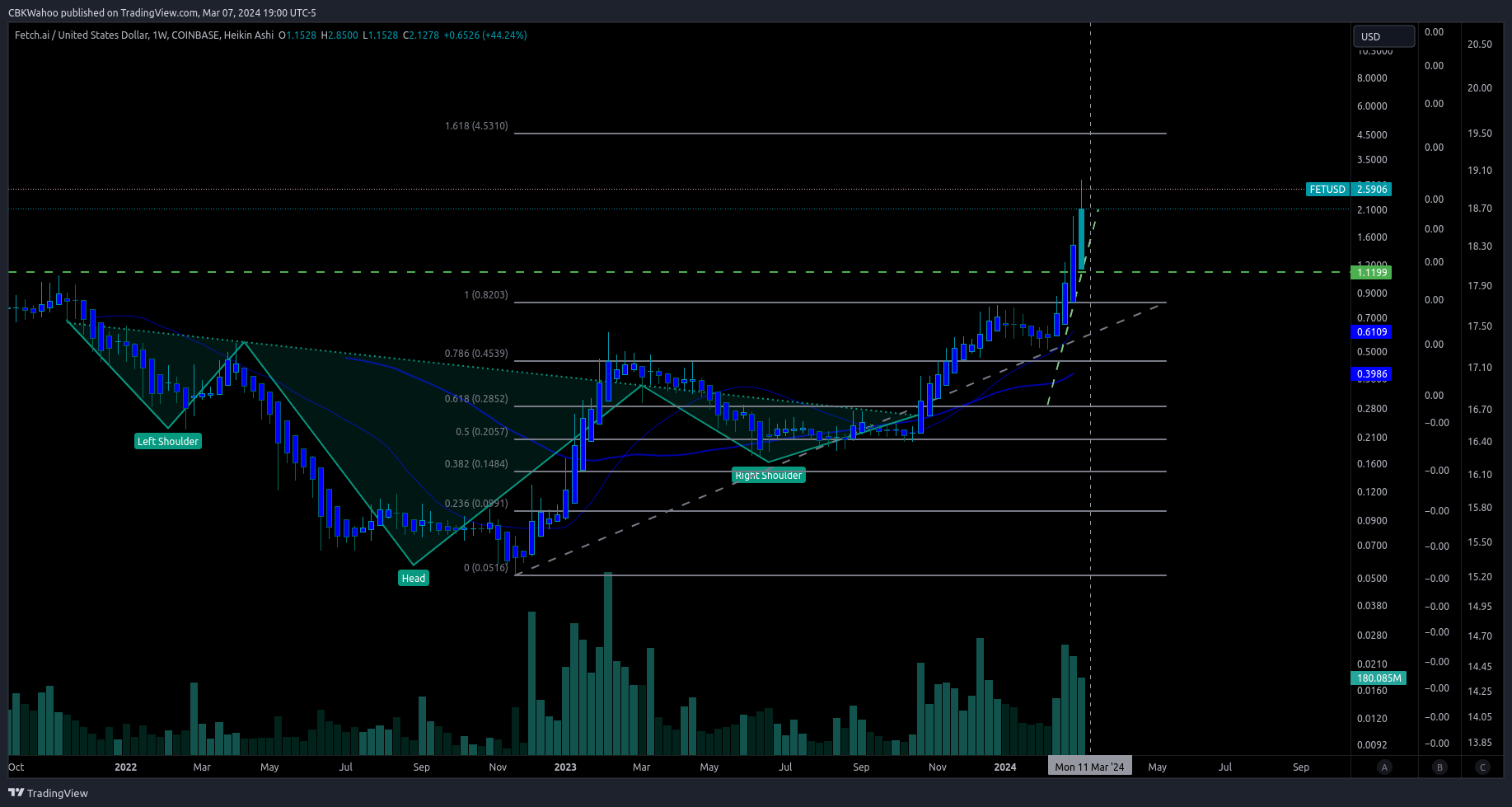Click the 0.786 (0.4539) Fibonacci label
The height and width of the screenshot is (807, 1512).
[x=476, y=354]
